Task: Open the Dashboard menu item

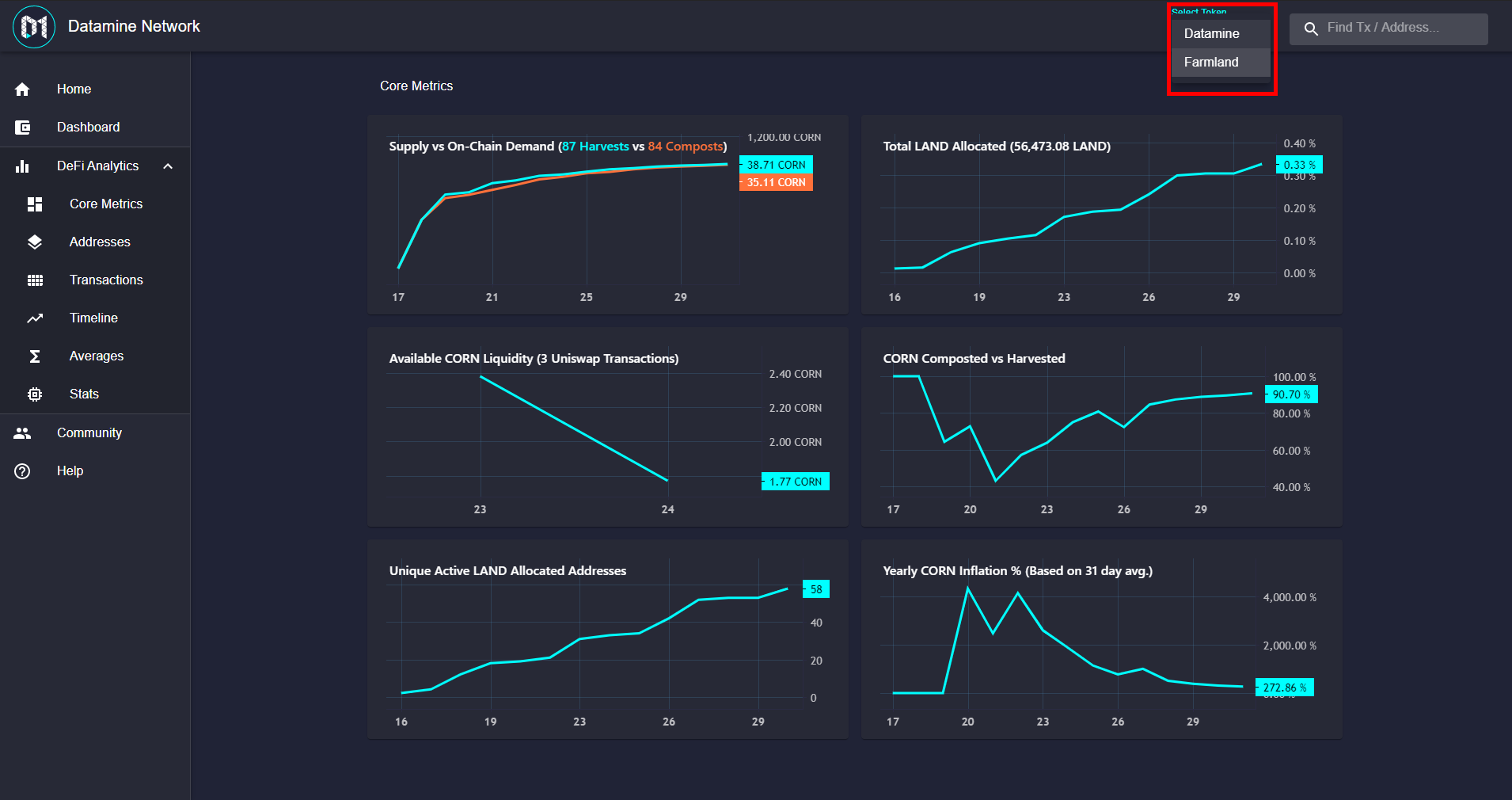Action: click(x=95, y=128)
